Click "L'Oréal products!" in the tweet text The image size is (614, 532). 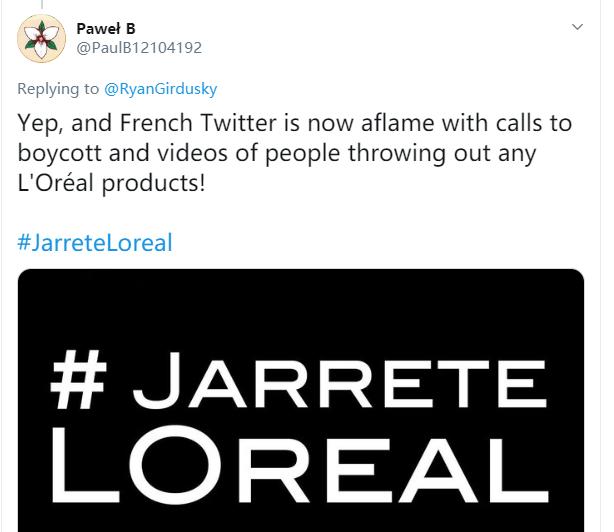pos(111,185)
